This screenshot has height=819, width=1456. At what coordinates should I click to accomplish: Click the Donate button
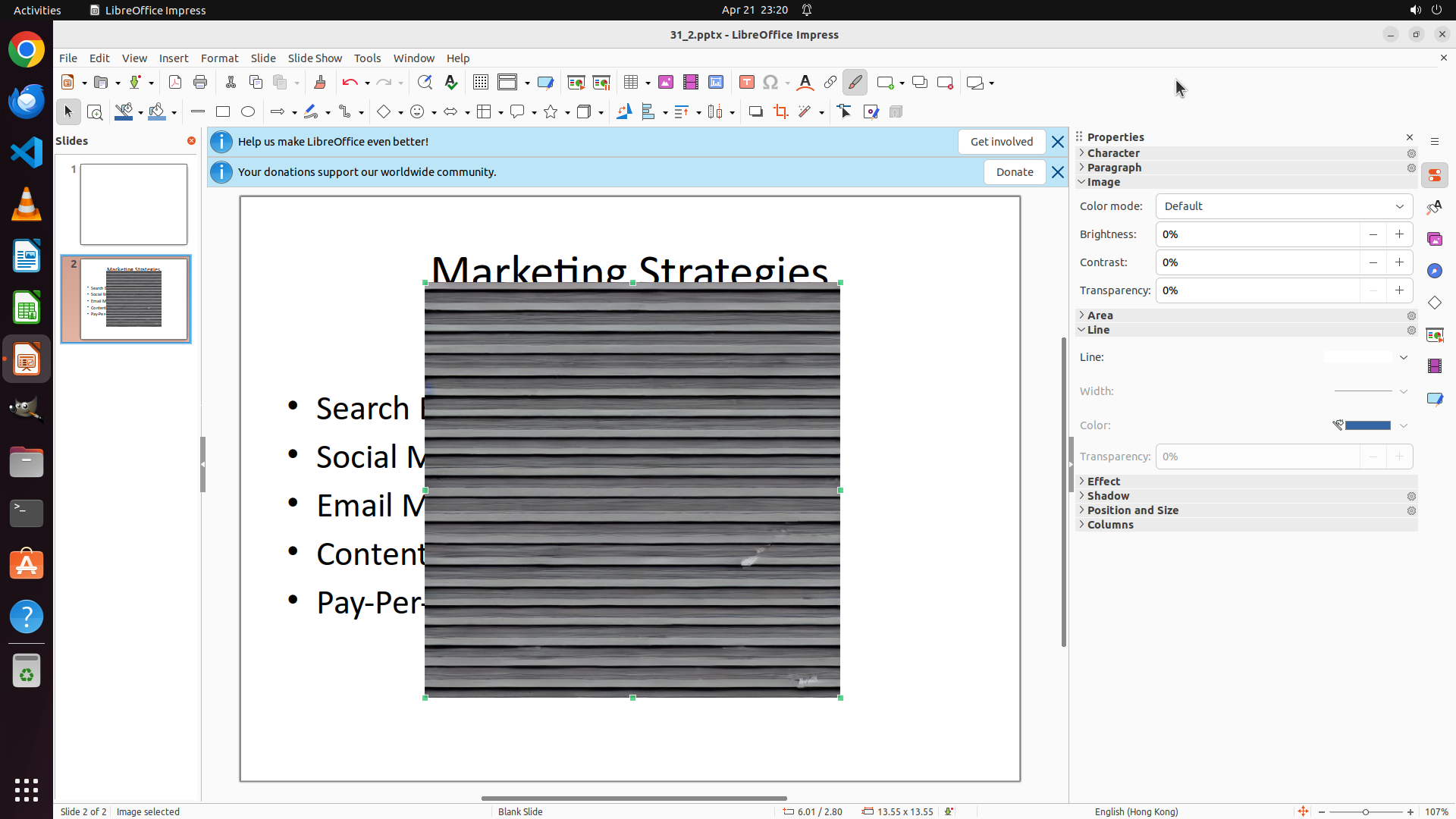1014,172
